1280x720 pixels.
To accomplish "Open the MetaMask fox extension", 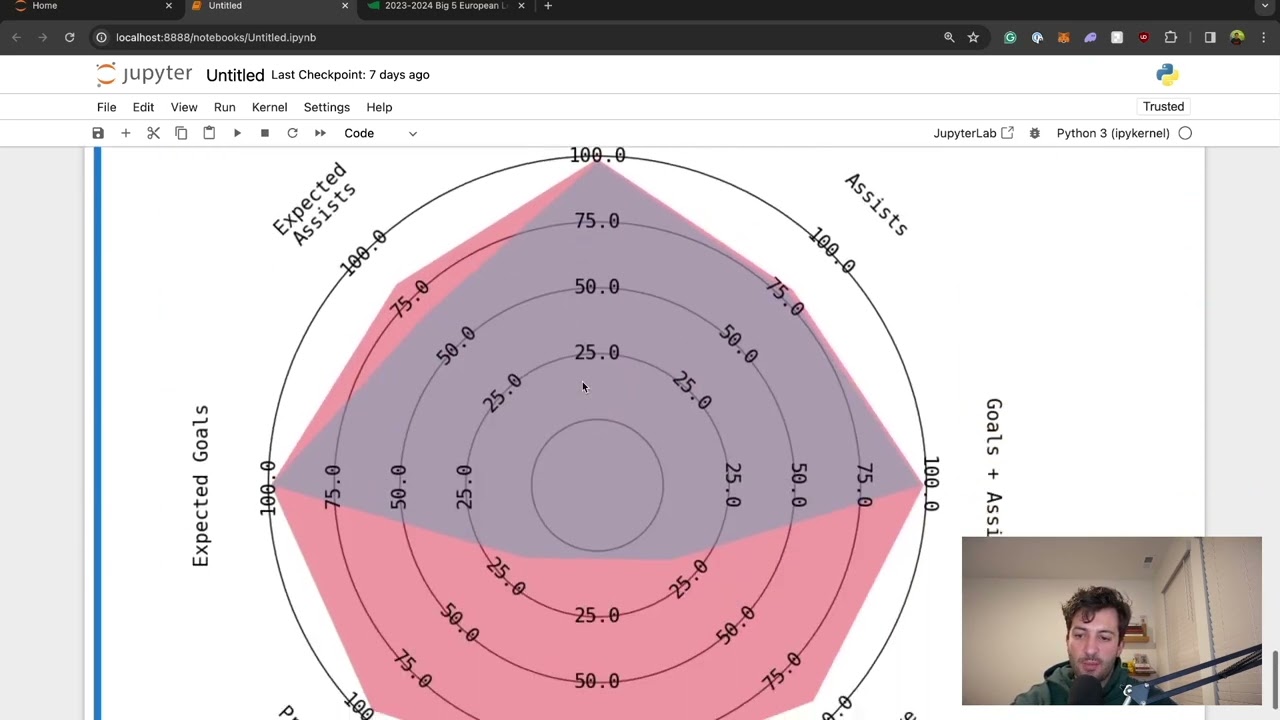I will [1063, 37].
